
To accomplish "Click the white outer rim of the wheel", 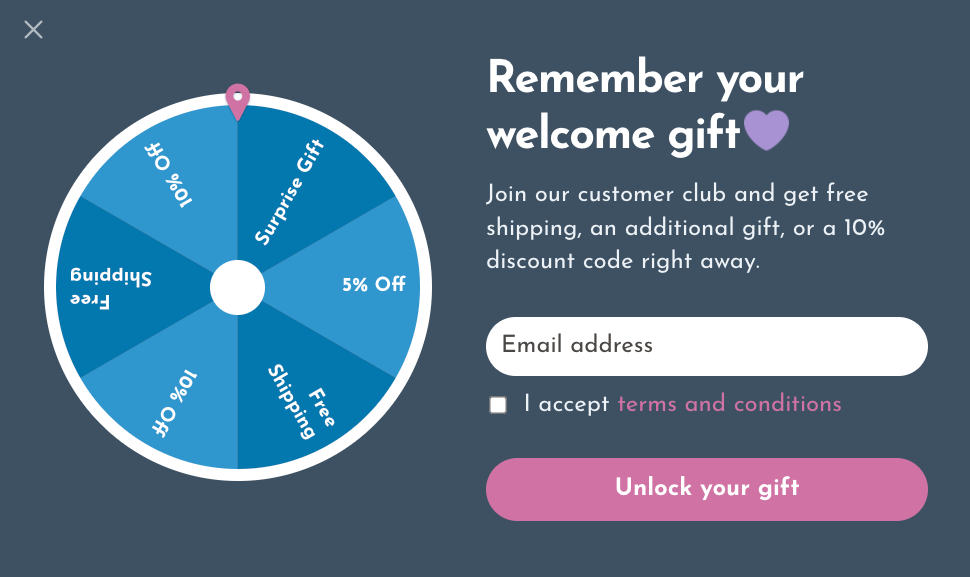I will tap(426, 287).
